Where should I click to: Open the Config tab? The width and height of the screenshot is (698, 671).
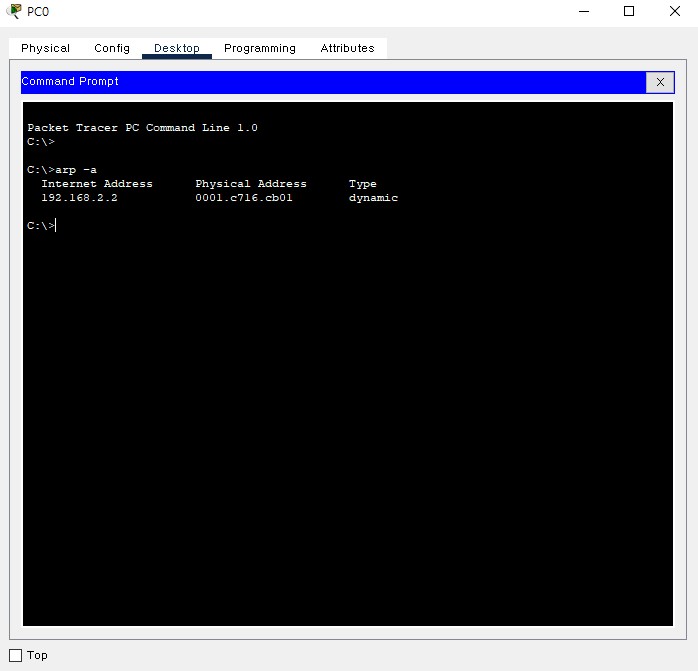pyautogui.click(x=112, y=48)
